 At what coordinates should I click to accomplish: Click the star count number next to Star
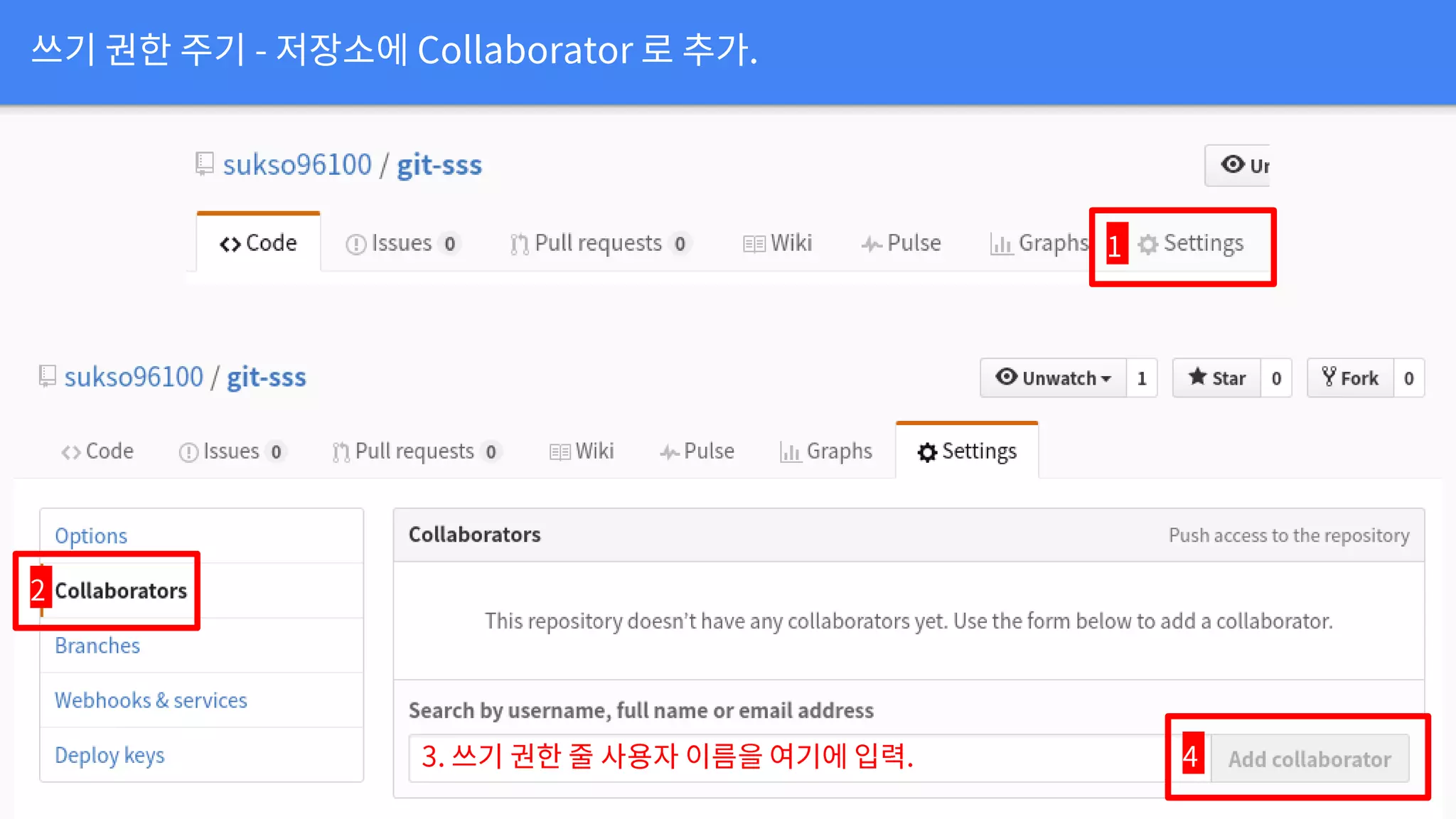[x=1276, y=378]
